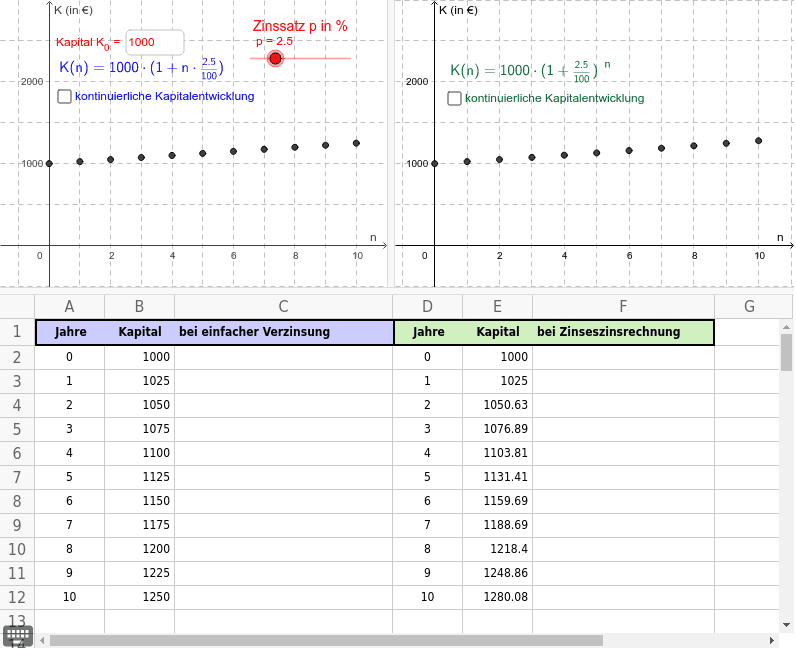The height and width of the screenshot is (650, 796).
Task: Click the red interest rate slider knob
Action: tap(275, 58)
